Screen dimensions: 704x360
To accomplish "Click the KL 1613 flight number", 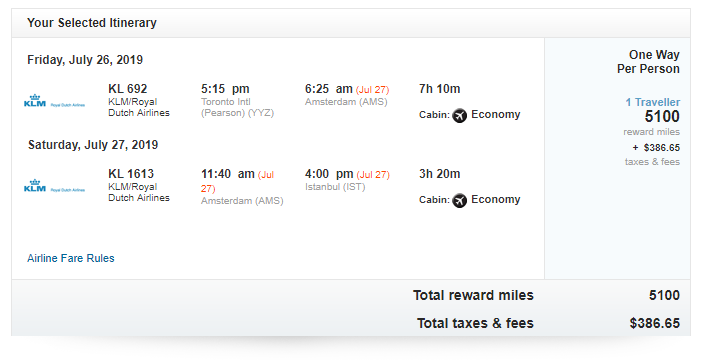I will tap(131, 174).
